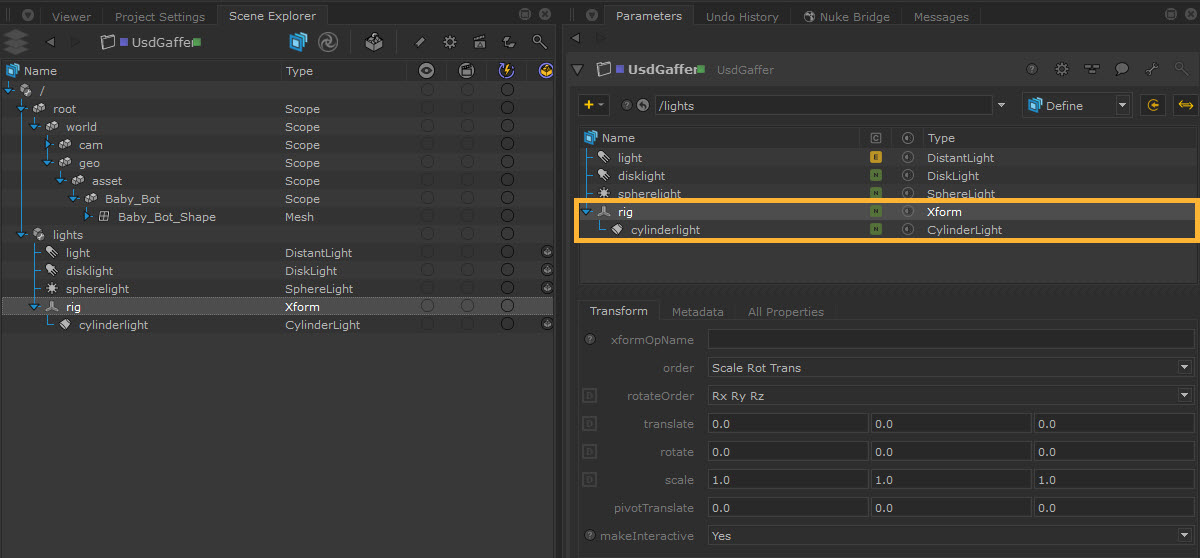The image size is (1200, 558).
Task: Select spherelight in the Scene Explorer tree
Action: click(x=97, y=289)
